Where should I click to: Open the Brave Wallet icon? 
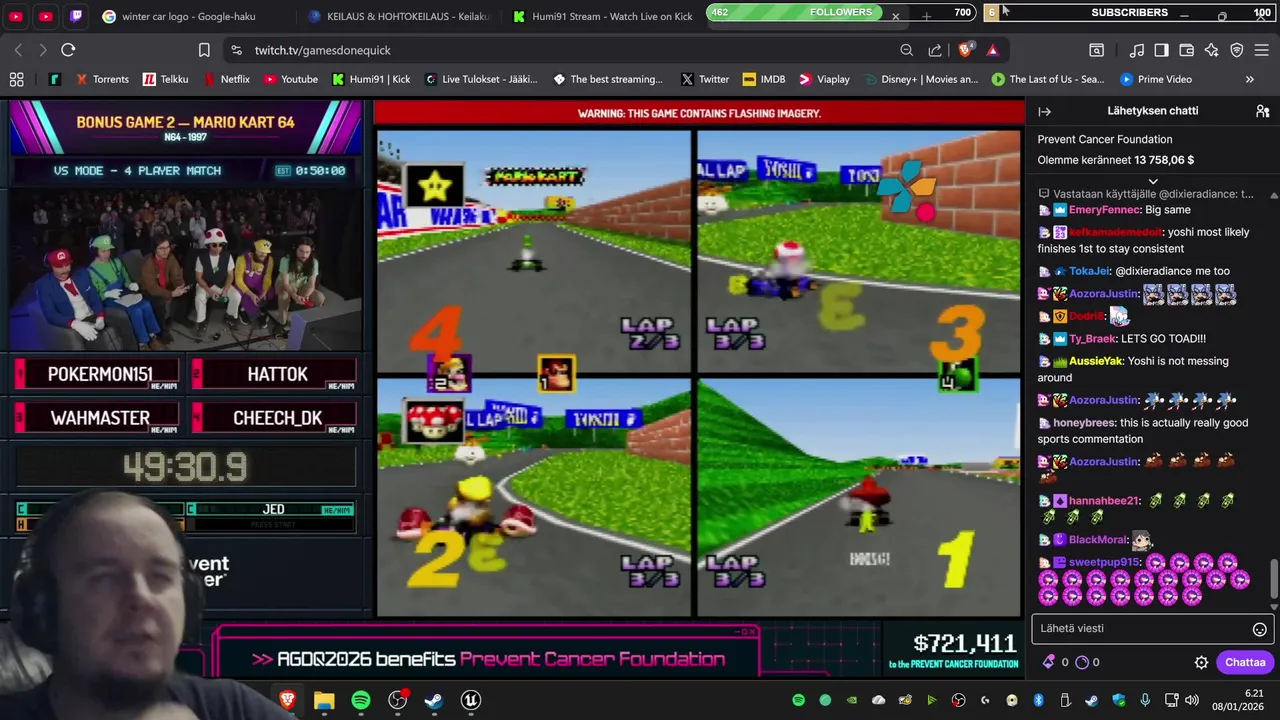[x=1187, y=50]
